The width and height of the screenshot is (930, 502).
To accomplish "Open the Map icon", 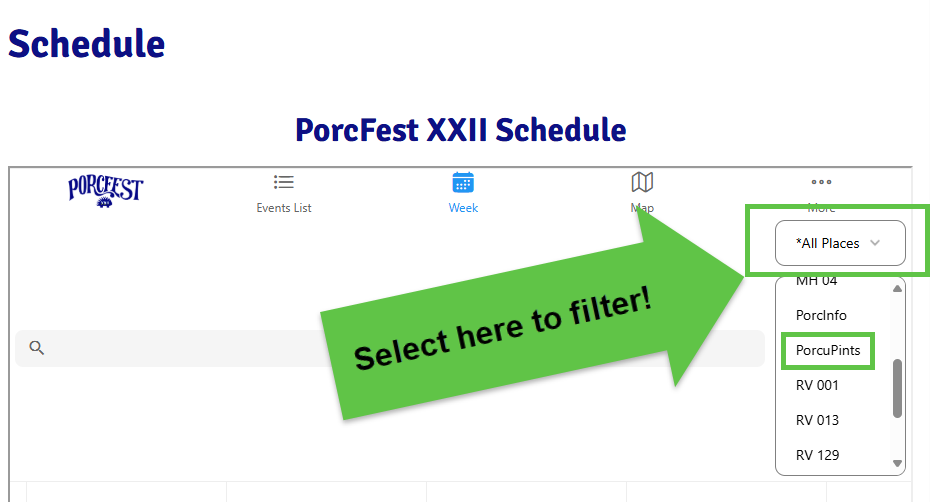I will pyautogui.click(x=642, y=182).
